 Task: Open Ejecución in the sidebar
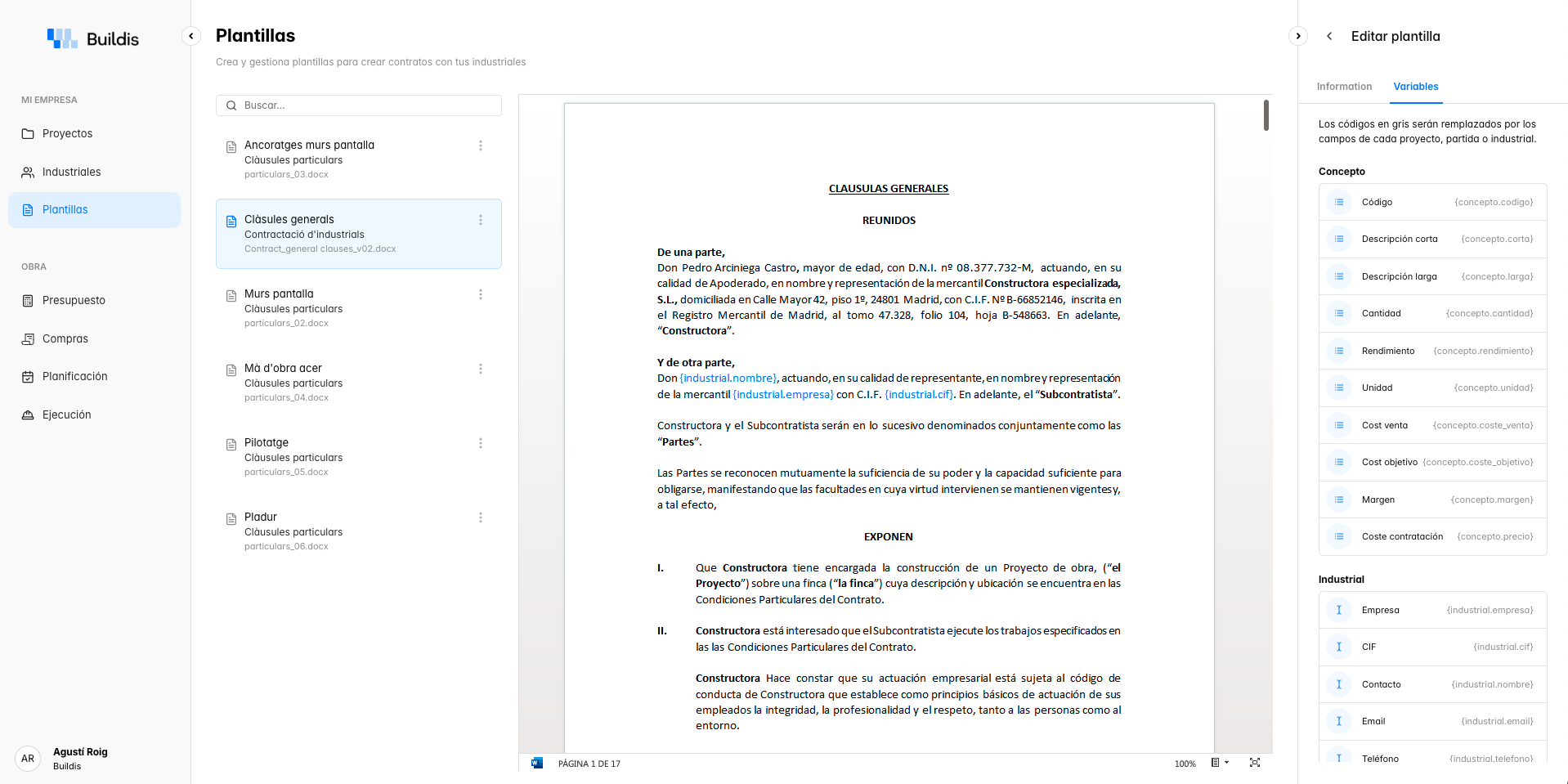94,414
